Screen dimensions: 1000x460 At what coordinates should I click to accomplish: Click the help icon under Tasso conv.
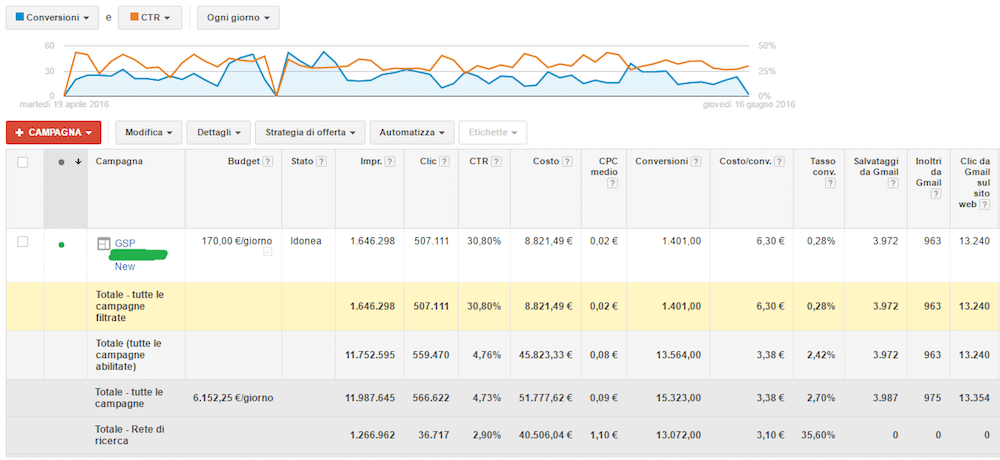[x=830, y=184]
